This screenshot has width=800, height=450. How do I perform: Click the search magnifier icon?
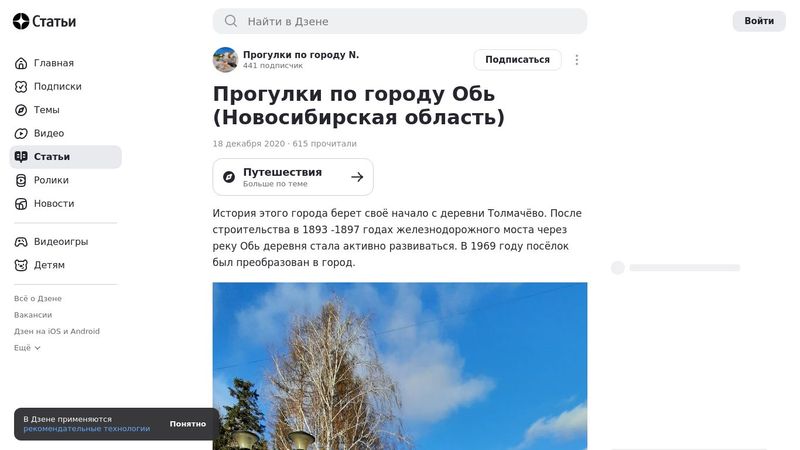click(231, 21)
